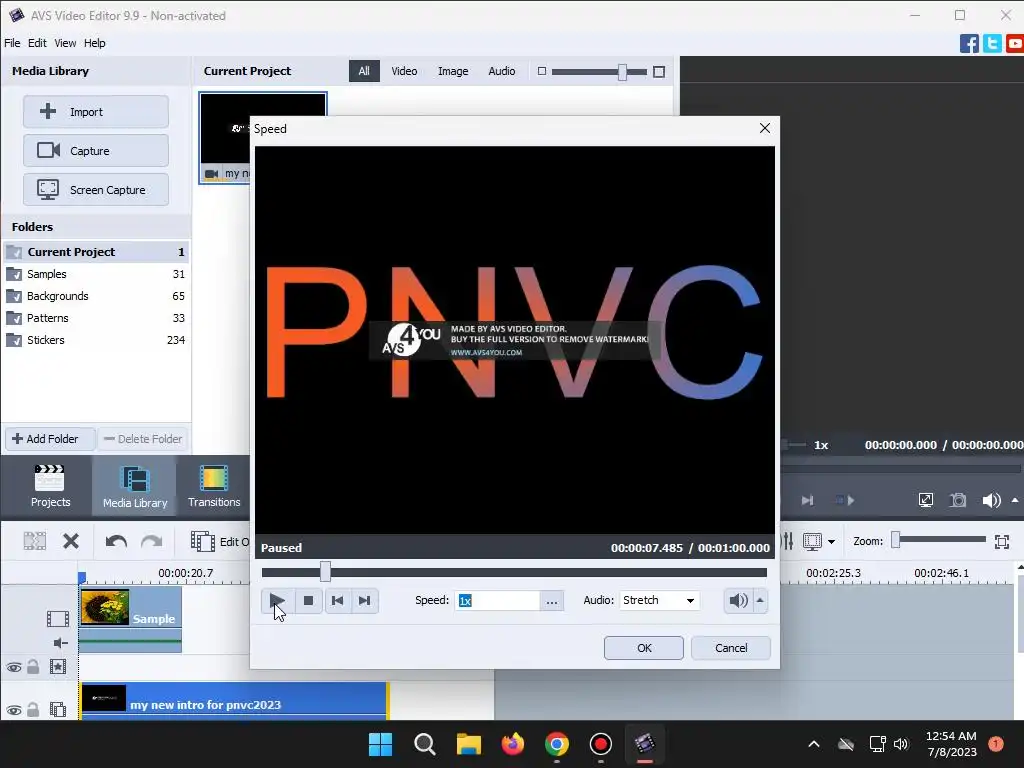Viewport: 1024px width, 768px height.
Task: Take a snapshot with camera icon
Action: pyautogui.click(x=958, y=500)
